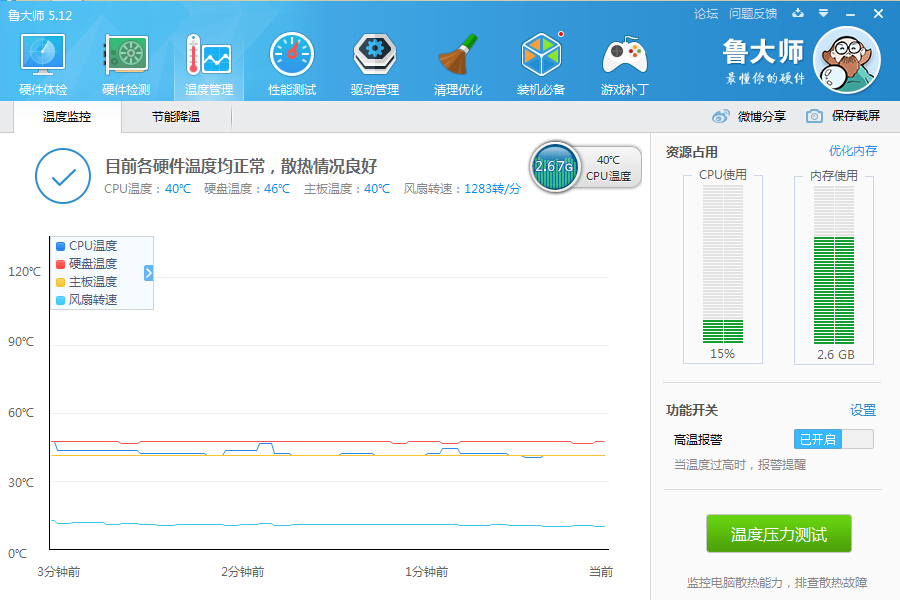Click the 微博分享 Weibo share icon

point(721,116)
